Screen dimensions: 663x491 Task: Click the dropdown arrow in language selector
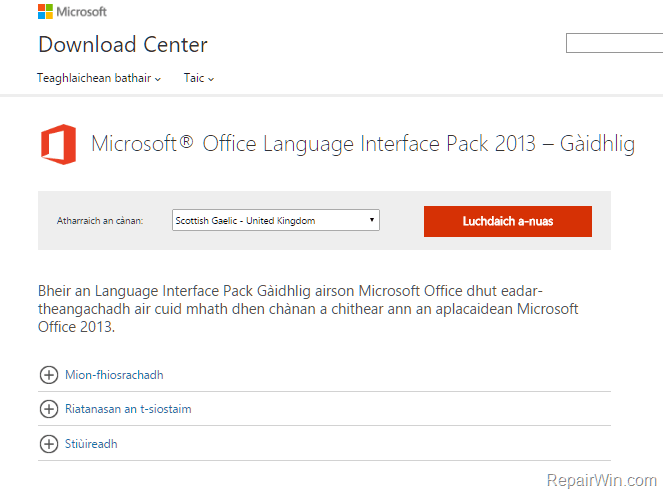click(x=372, y=220)
